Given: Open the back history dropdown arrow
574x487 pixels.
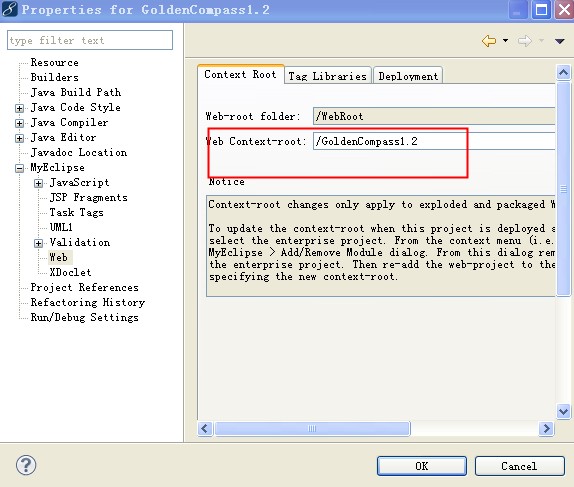Looking at the screenshot, I should [x=506, y=40].
